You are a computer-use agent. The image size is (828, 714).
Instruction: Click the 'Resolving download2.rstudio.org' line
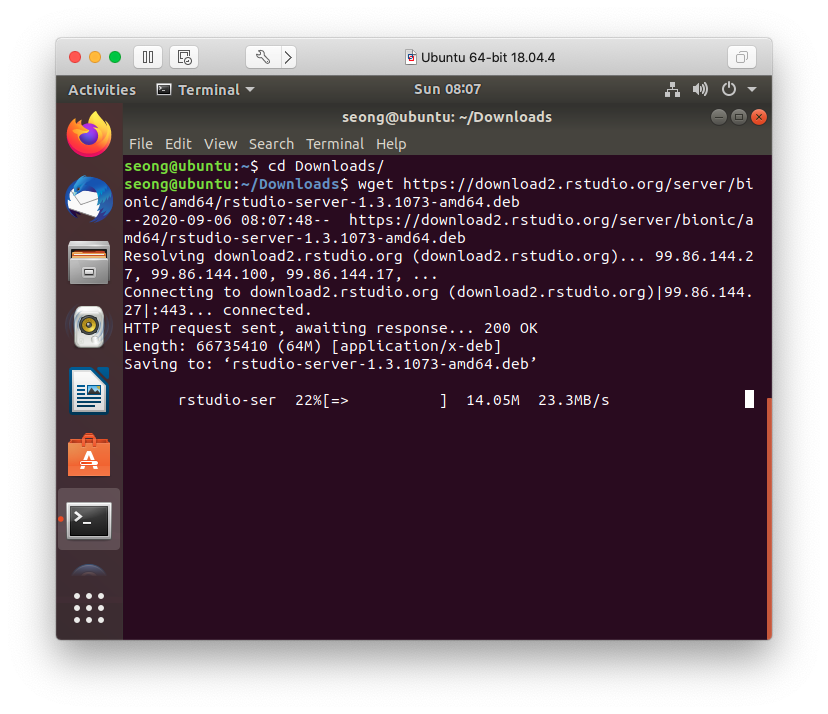point(438,265)
